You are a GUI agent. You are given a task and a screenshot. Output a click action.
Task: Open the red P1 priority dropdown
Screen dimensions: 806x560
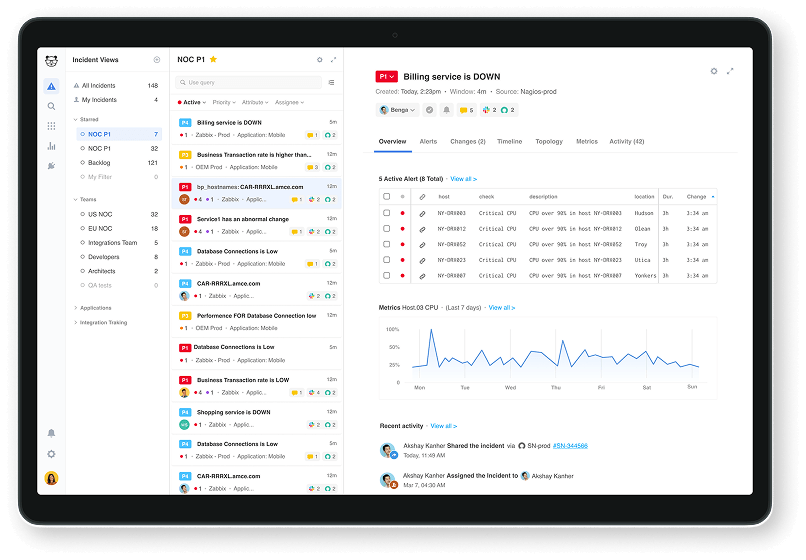coord(387,77)
